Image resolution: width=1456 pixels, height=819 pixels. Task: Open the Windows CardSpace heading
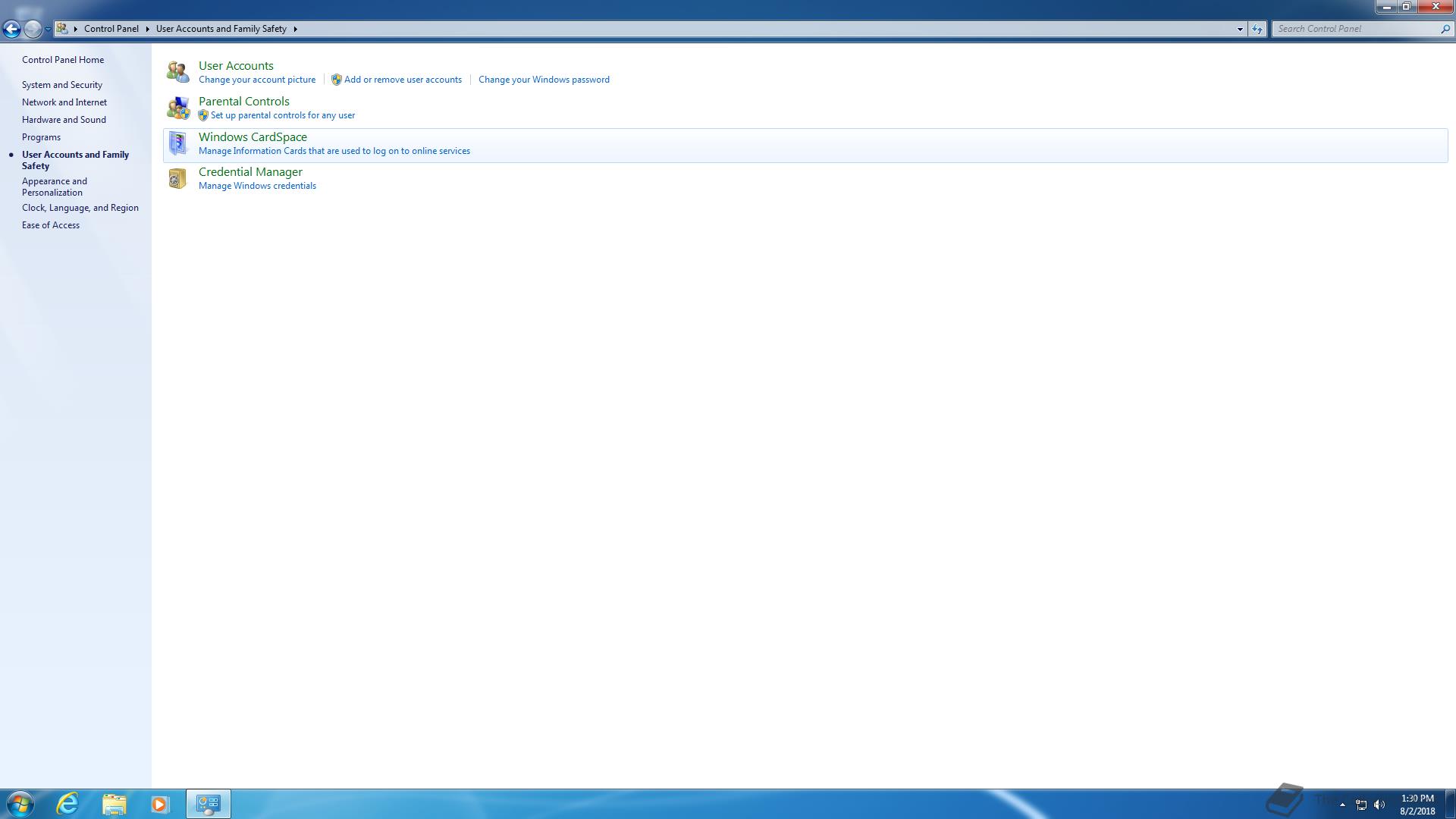[x=253, y=137]
